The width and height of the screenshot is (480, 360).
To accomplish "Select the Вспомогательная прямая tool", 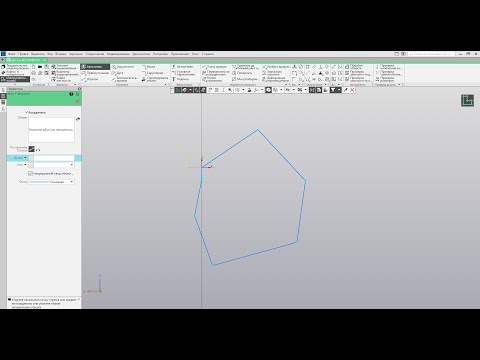I will [x=125, y=79].
